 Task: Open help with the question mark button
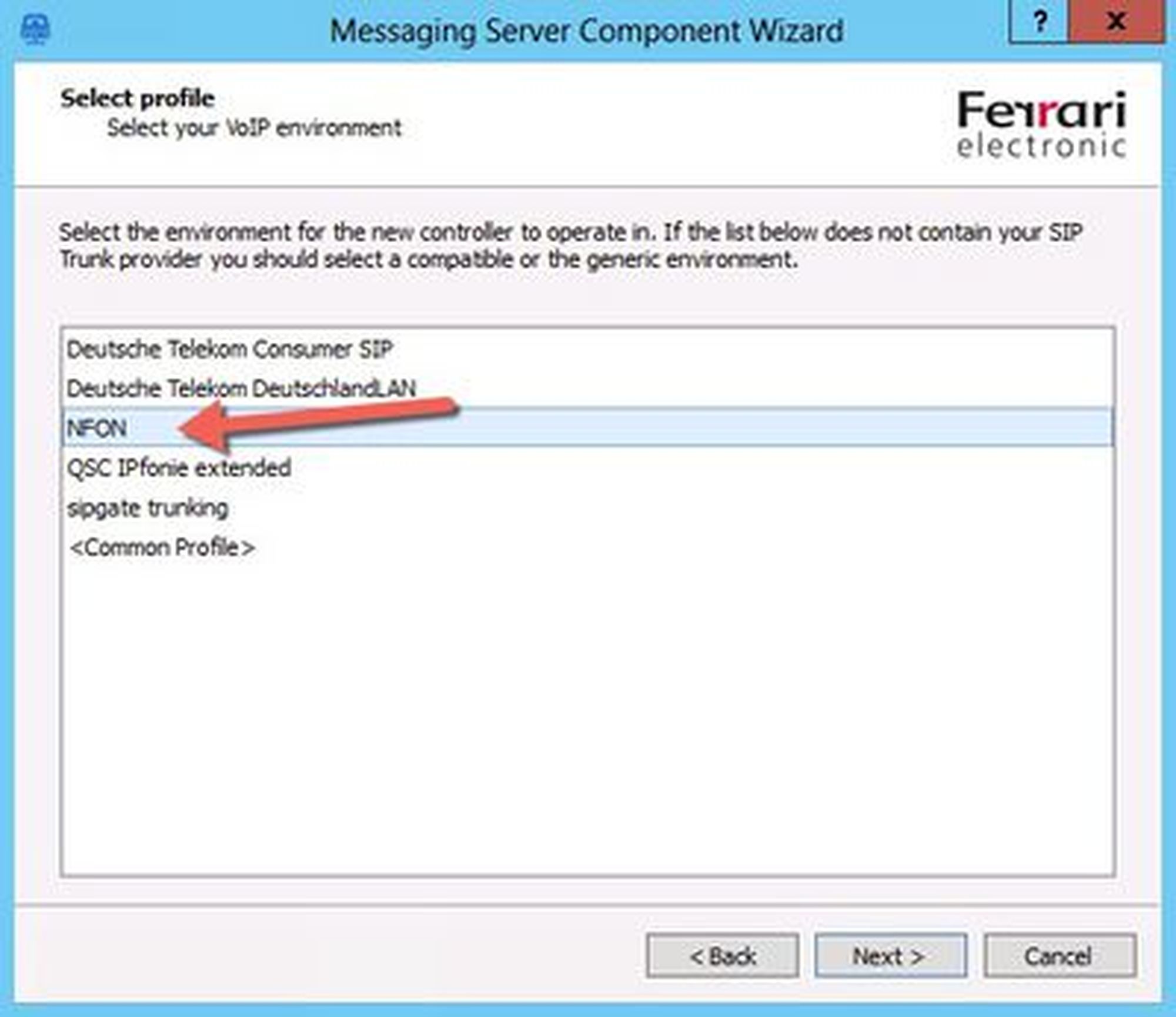pos(1039,24)
